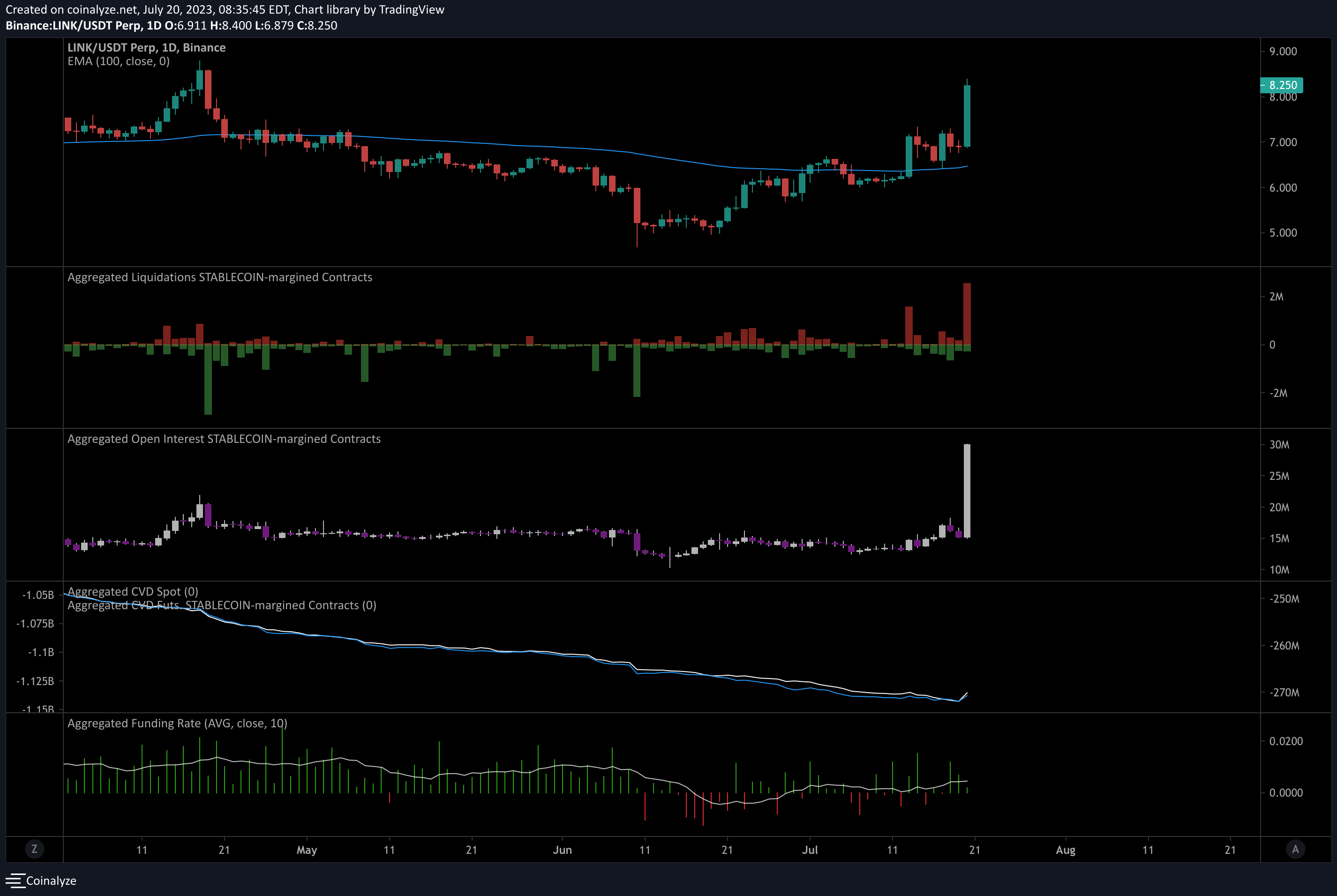Click the 8.250 price label on the scale
Screen dimensions: 1337x896
1282,84
